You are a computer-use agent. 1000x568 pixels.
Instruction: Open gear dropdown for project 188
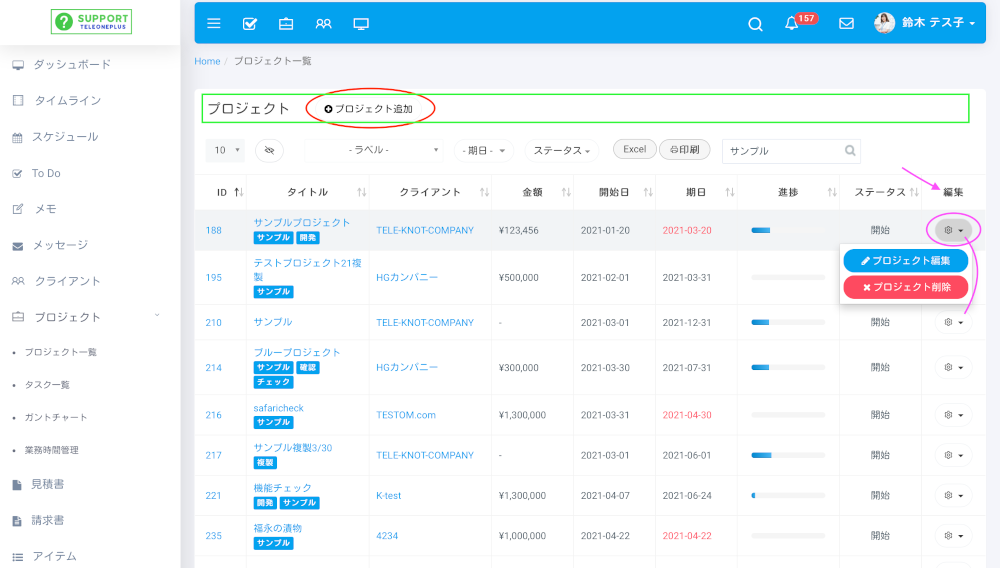coord(953,230)
